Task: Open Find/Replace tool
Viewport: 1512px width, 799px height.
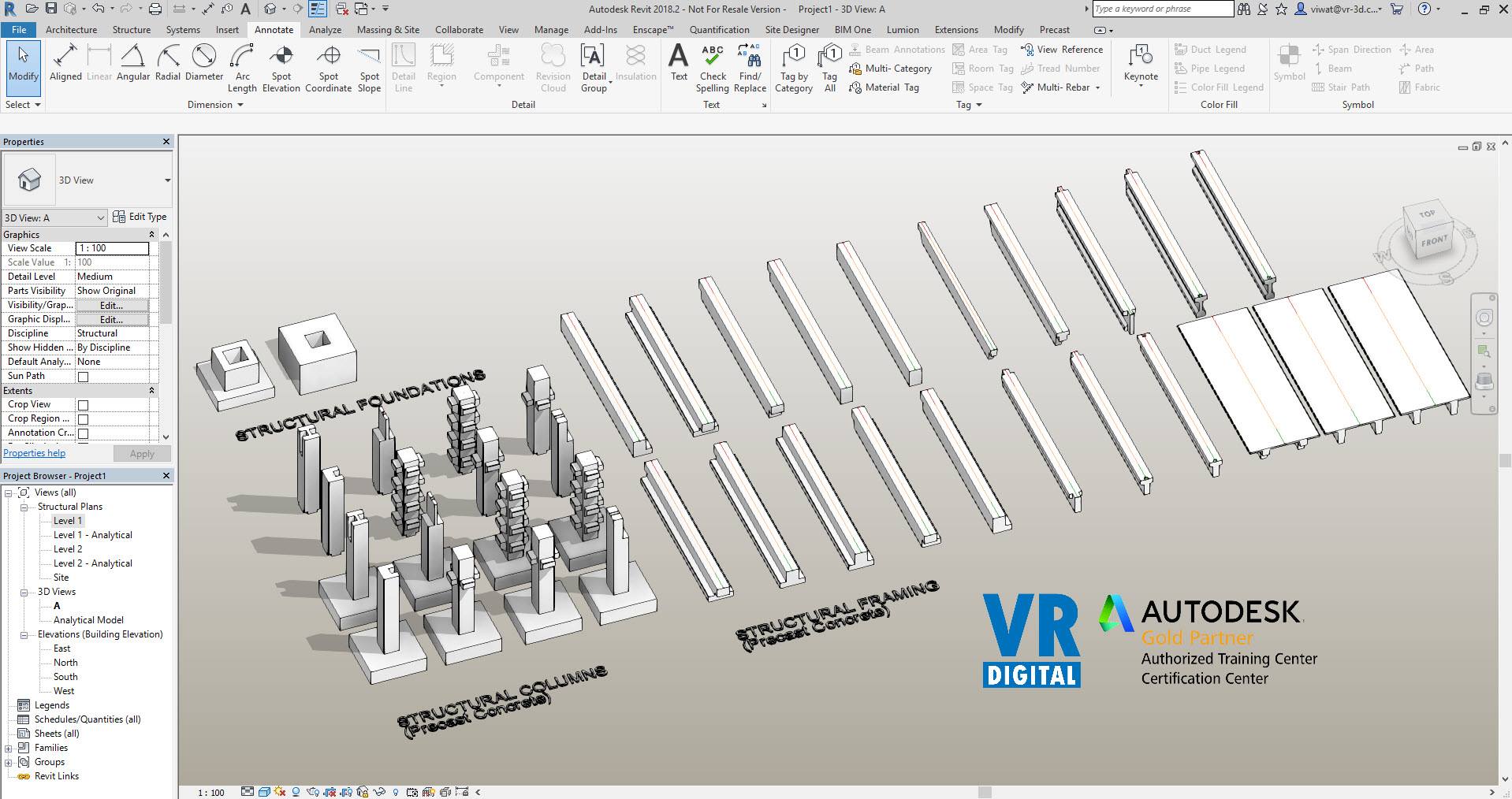Action: [750, 69]
